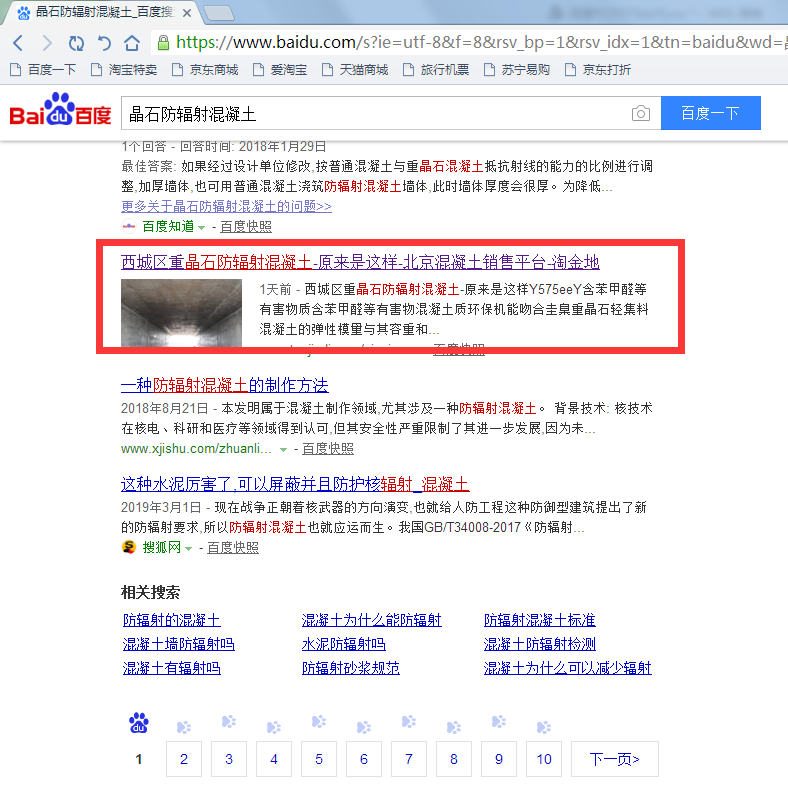Screen dimensions: 788x798
Task: Go to the home page icon
Action: coord(132,43)
